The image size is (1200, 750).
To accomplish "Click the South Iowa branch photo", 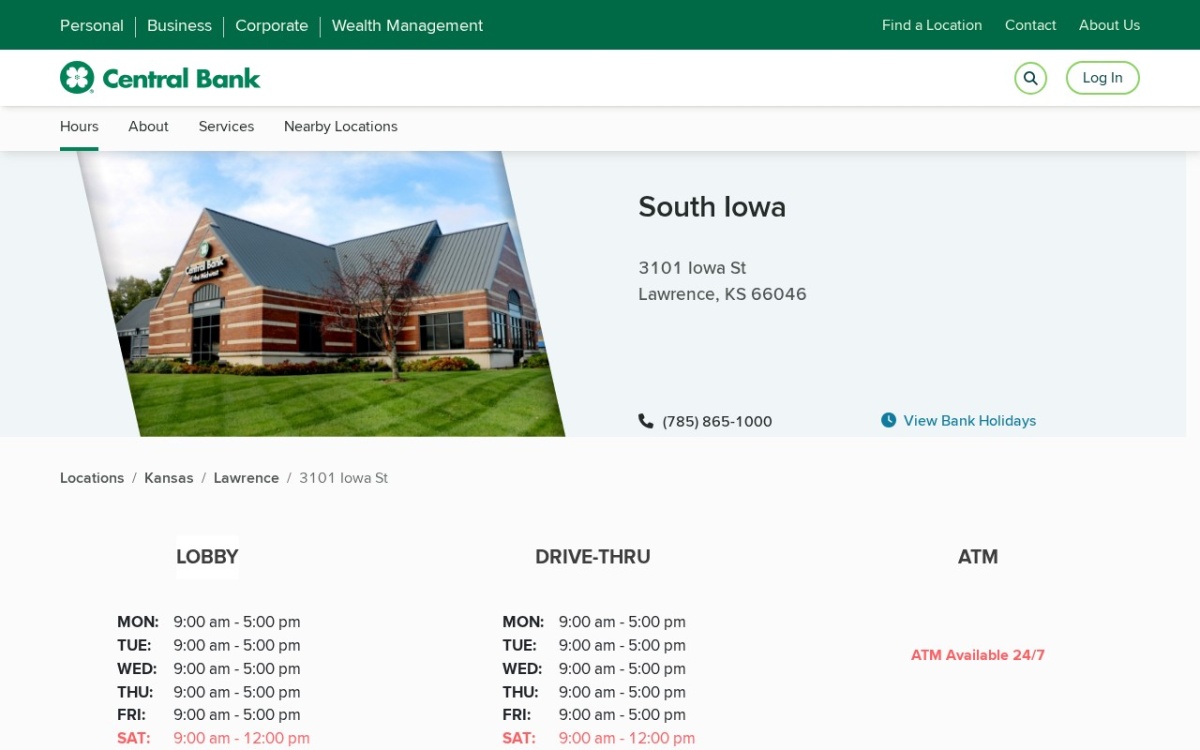I will tap(321, 294).
